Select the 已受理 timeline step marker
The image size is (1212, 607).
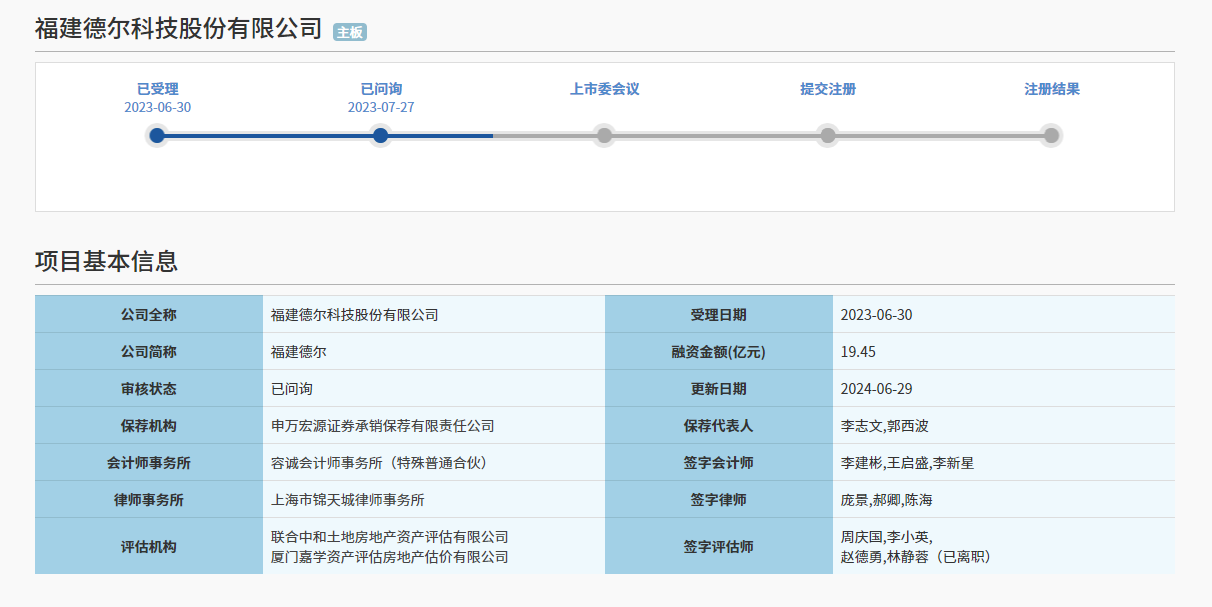coord(157,135)
